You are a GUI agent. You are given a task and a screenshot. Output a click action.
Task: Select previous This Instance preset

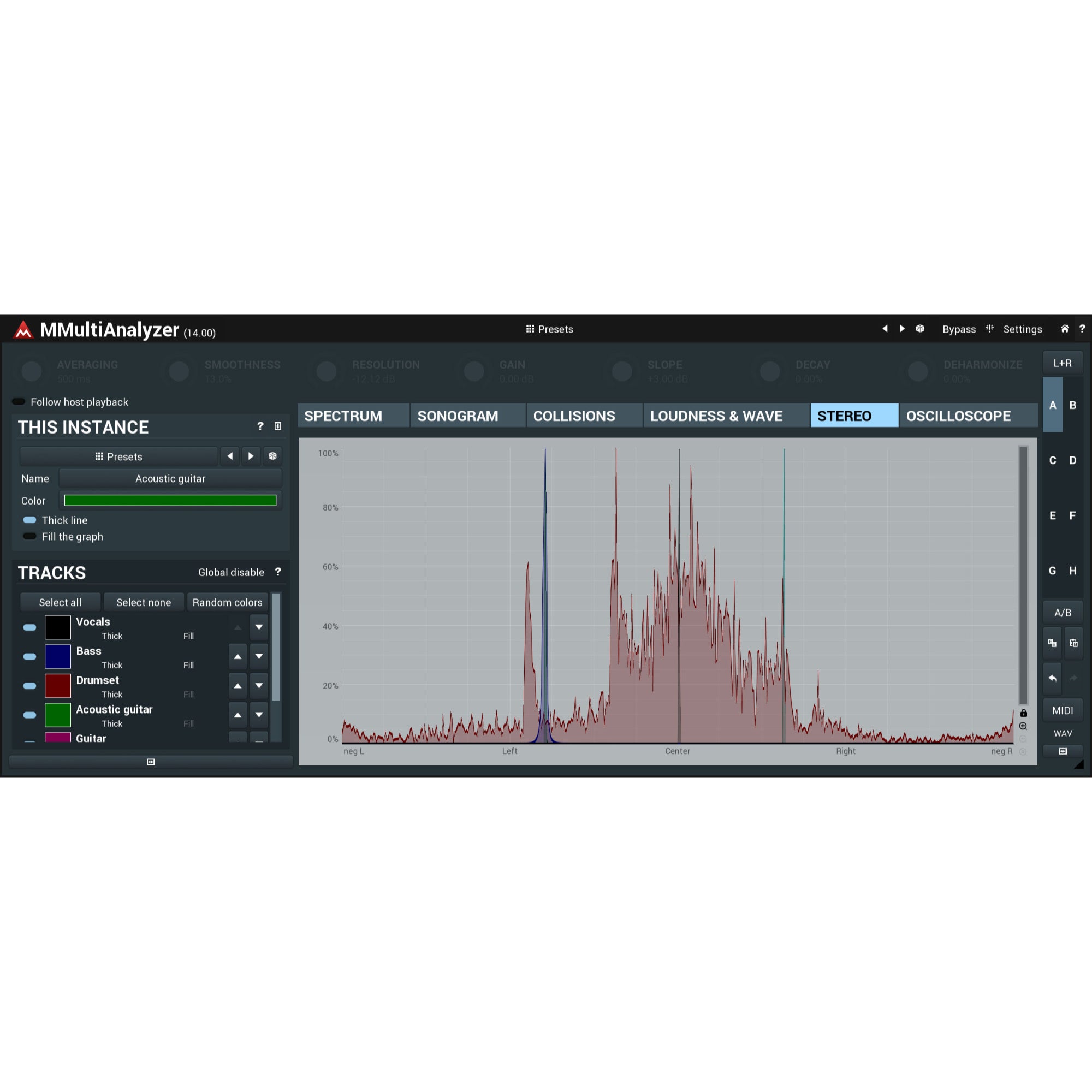(229, 456)
